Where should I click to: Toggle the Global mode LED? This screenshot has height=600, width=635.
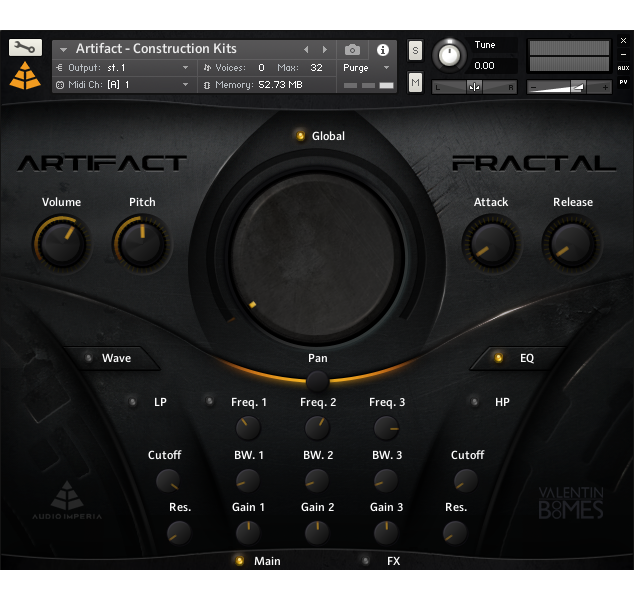300,136
